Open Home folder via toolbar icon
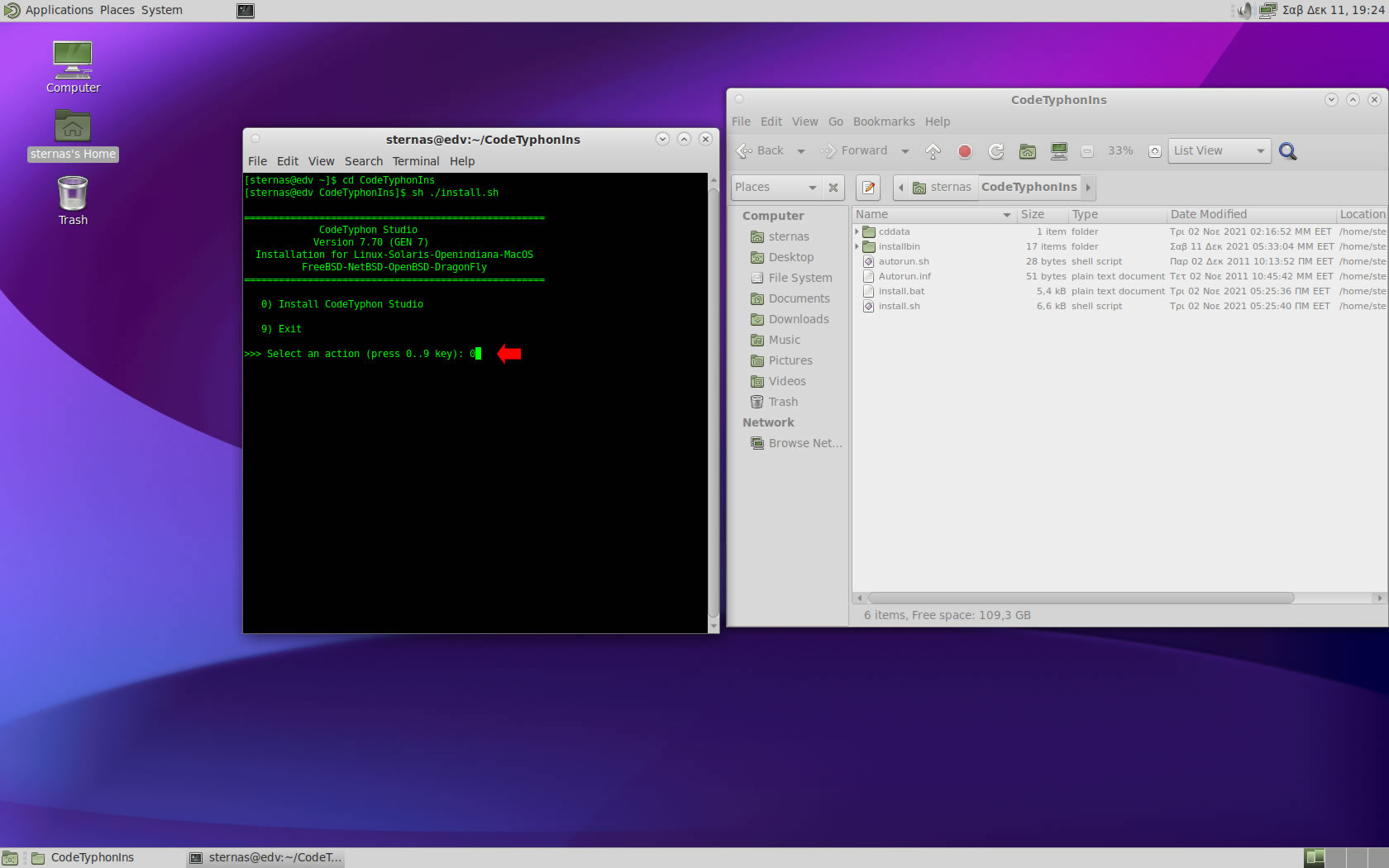 pos(1027,151)
